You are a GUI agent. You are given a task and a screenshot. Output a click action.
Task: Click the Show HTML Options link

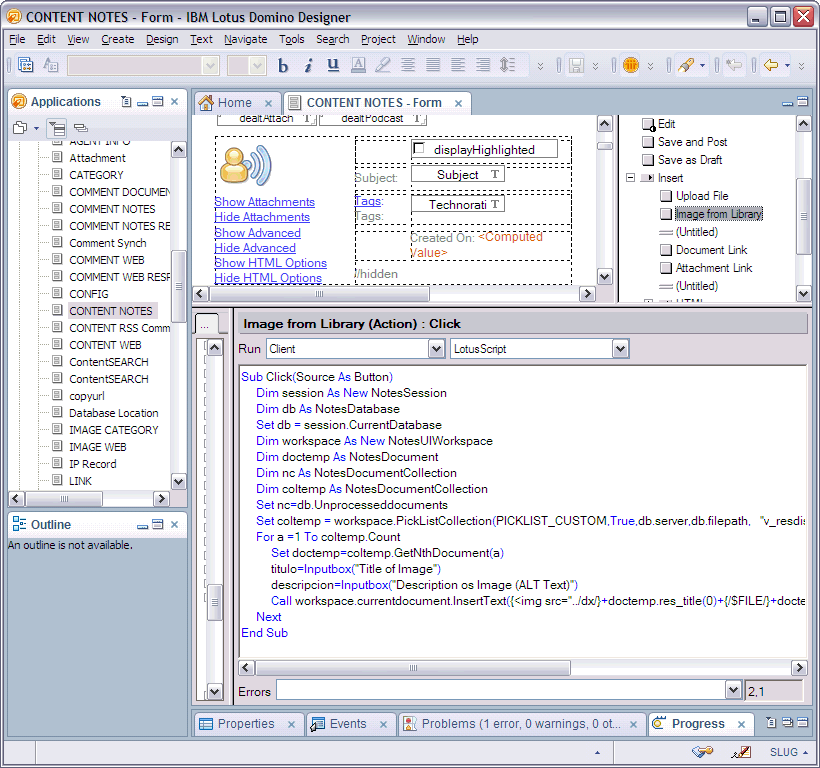click(271, 263)
